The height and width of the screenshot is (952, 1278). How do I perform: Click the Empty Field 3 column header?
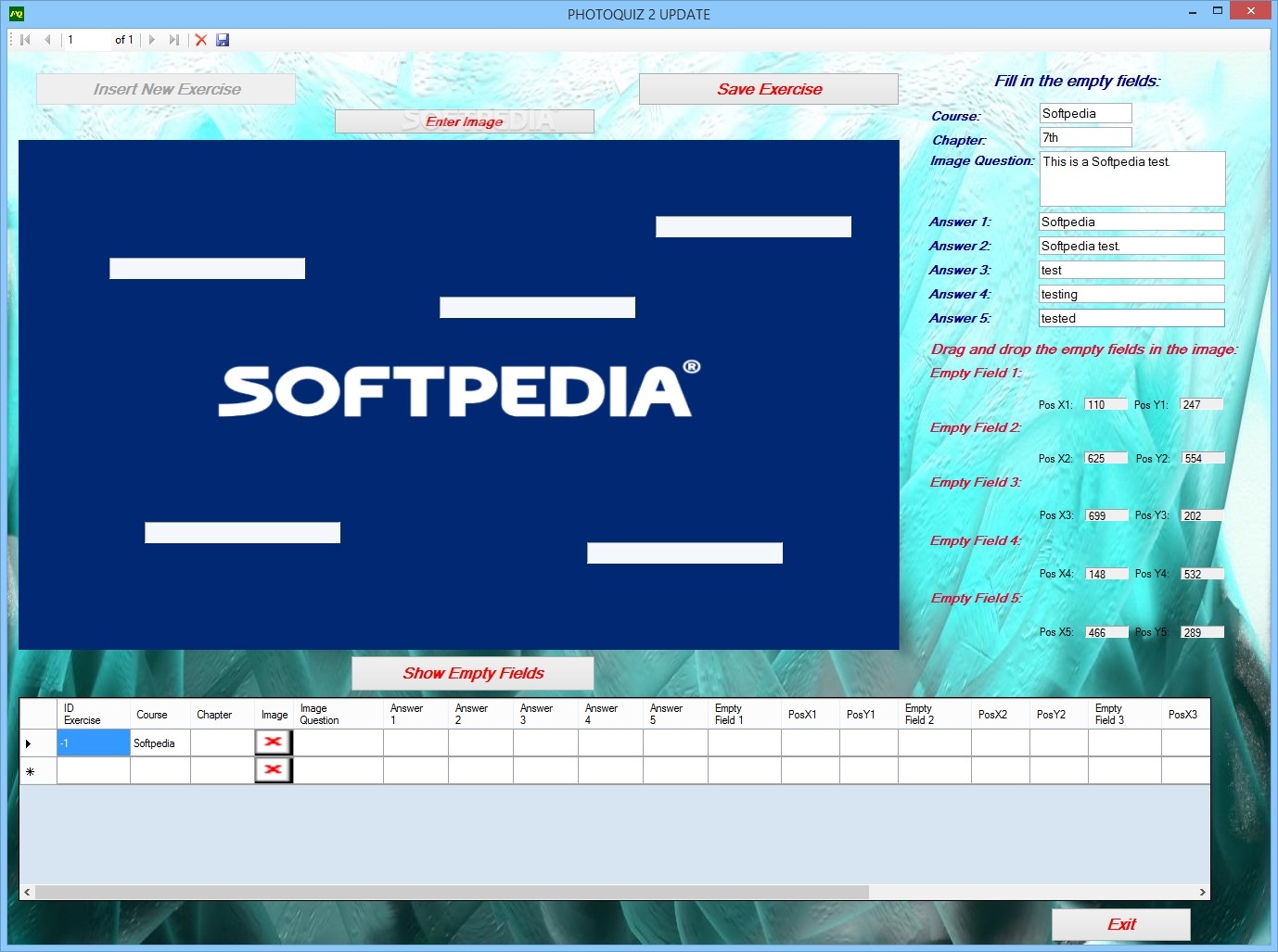point(1125,714)
